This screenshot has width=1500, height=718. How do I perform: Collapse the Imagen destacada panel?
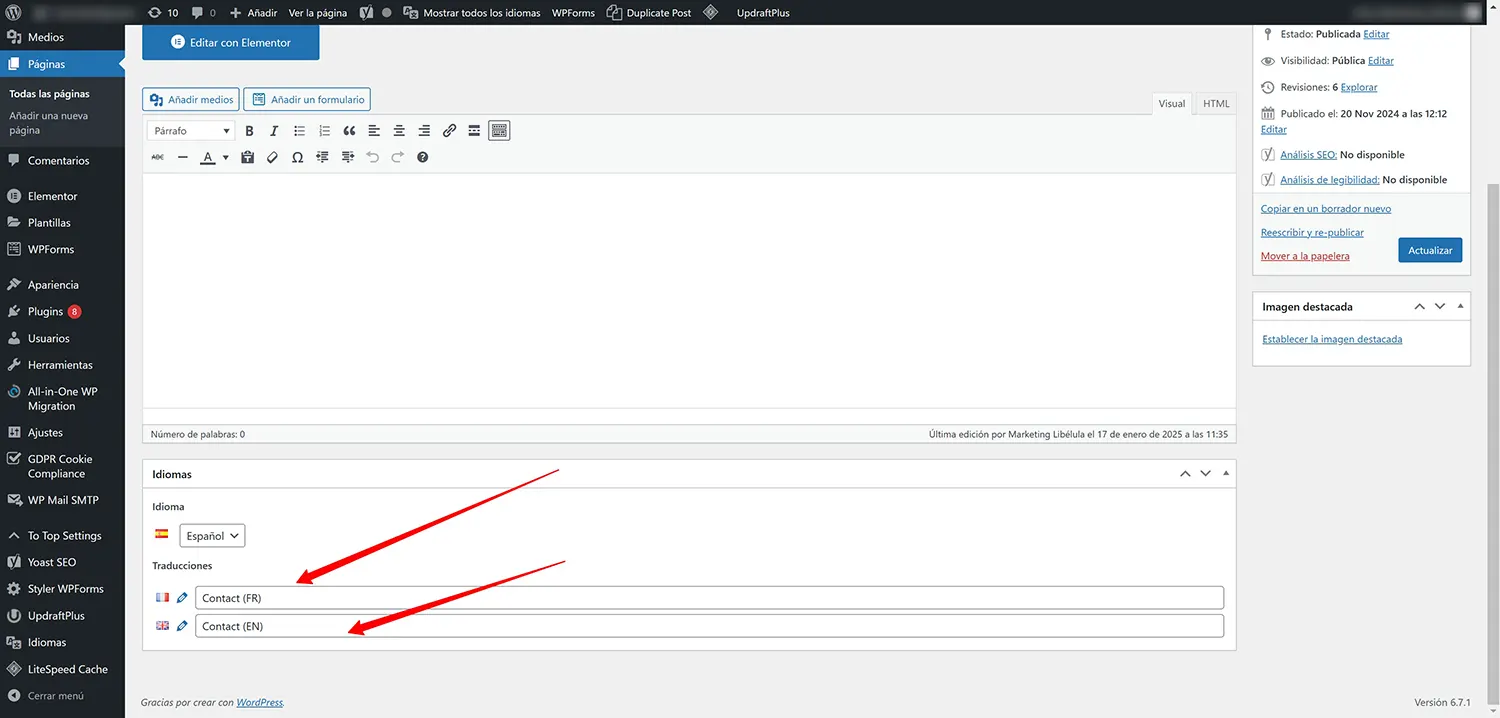click(x=1460, y=307)
